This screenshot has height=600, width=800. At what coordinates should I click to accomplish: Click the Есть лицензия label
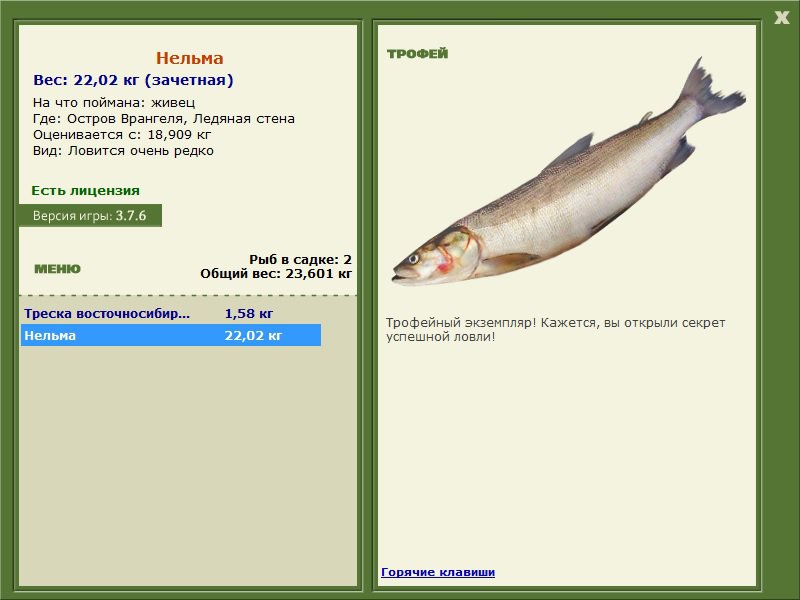point(85,190)
